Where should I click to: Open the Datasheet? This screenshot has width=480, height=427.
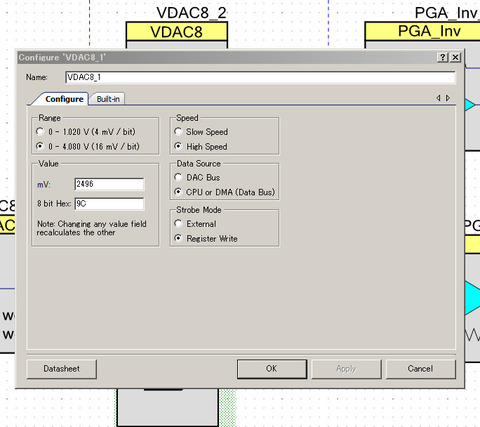coord(62,369)
